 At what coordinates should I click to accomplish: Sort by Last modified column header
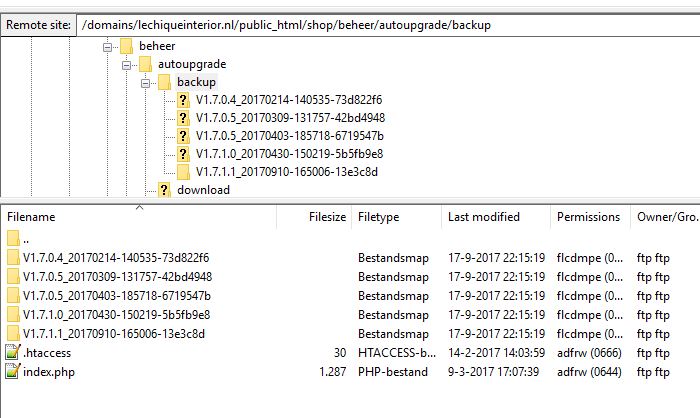[x=484, y=216]
